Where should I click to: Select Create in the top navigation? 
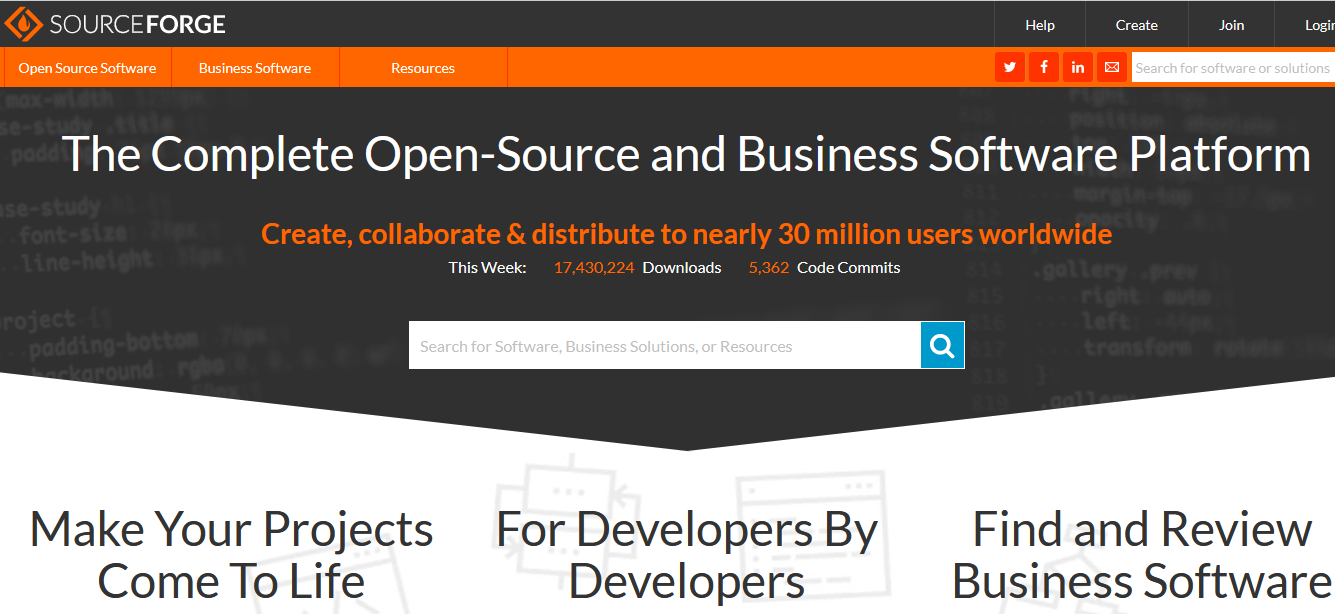(x=1136, y=25)
